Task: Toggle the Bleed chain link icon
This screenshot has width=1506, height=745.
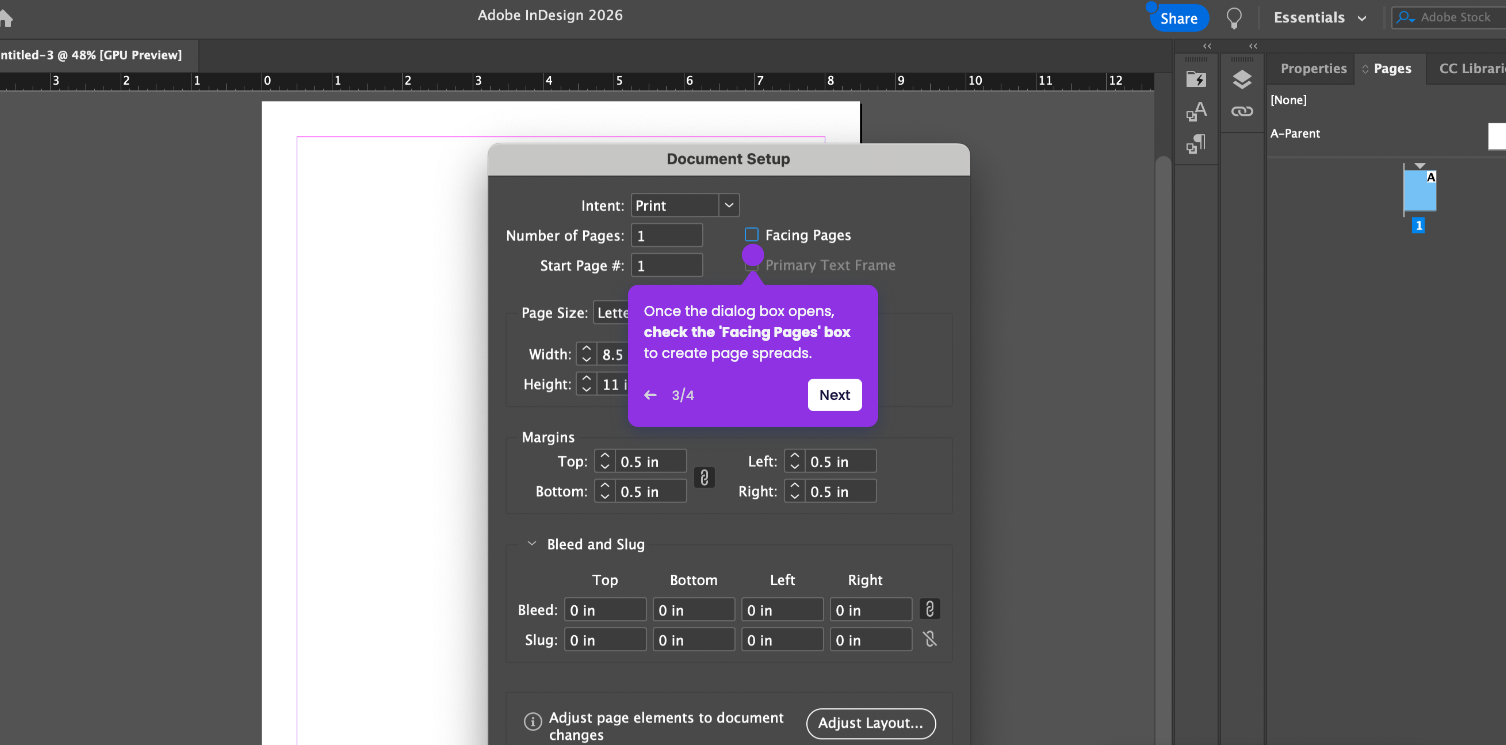Action: pyautogui.click(x=929, y=609)
